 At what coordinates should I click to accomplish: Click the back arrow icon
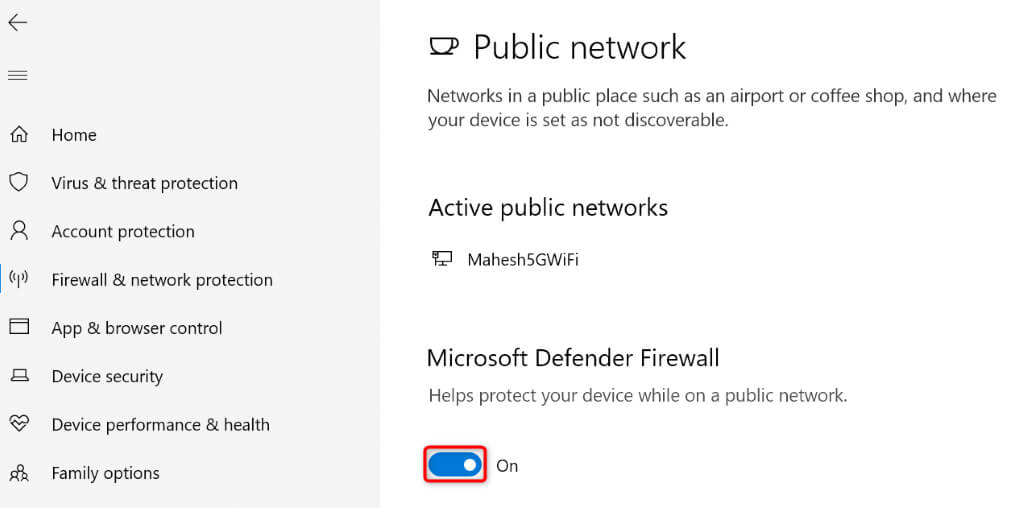18,22
